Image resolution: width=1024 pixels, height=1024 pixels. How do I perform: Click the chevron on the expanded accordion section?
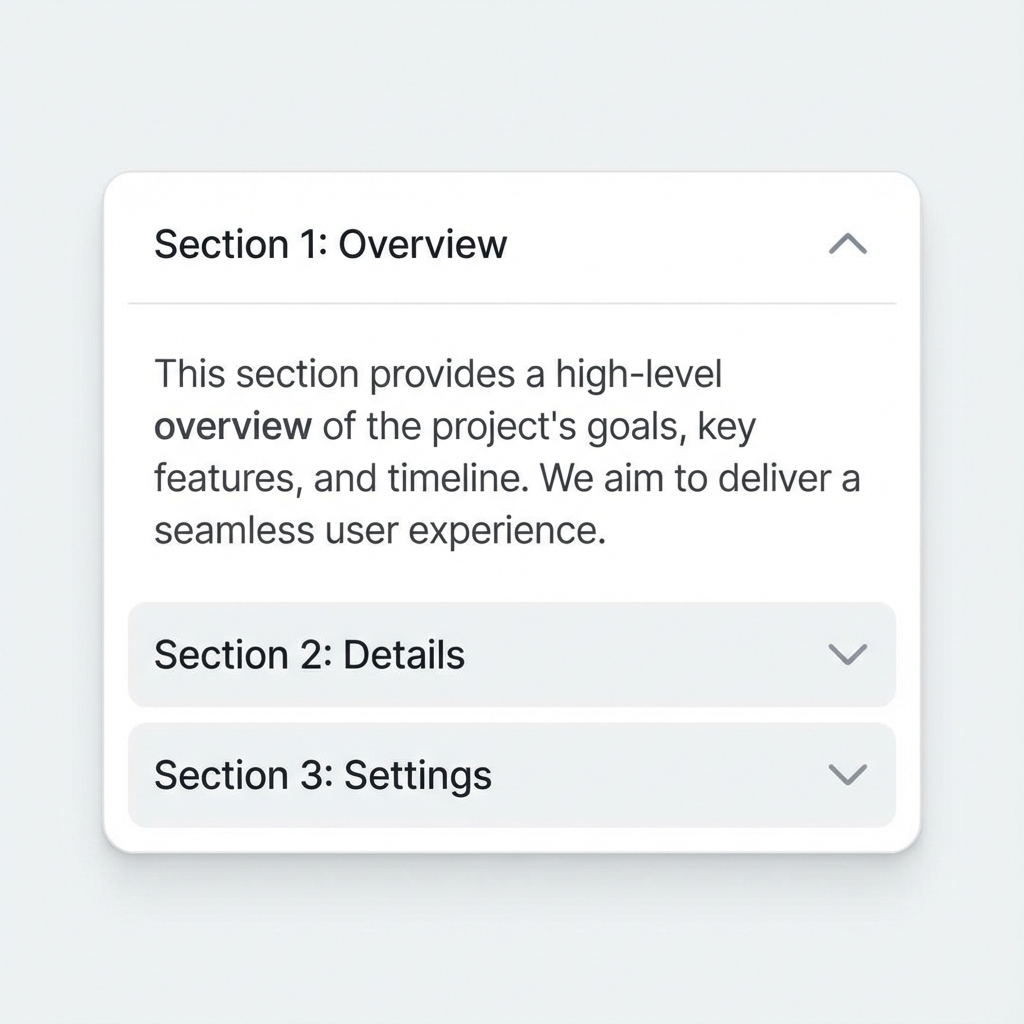847,245
